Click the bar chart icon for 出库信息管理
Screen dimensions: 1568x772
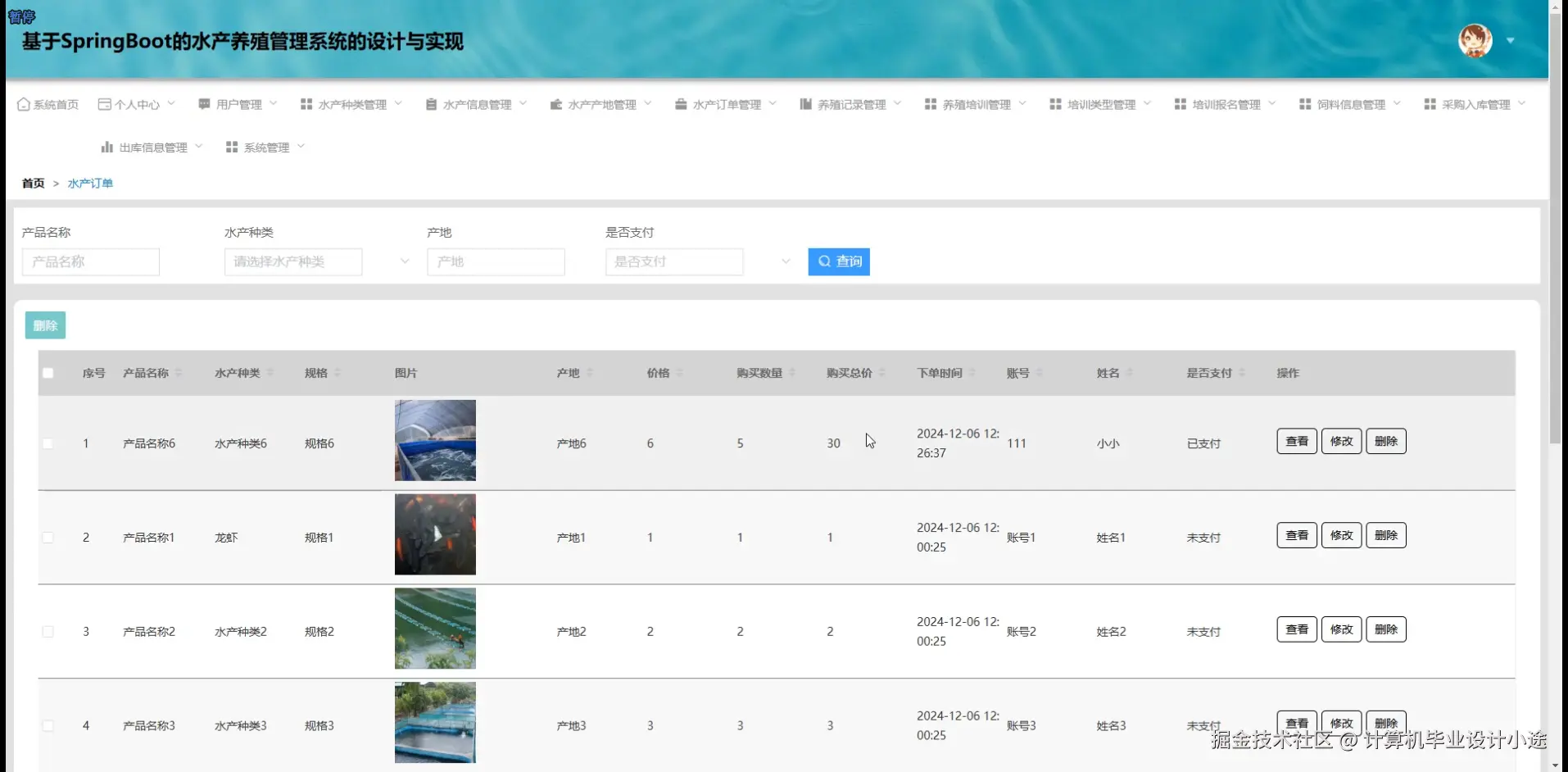click(106, 147)
